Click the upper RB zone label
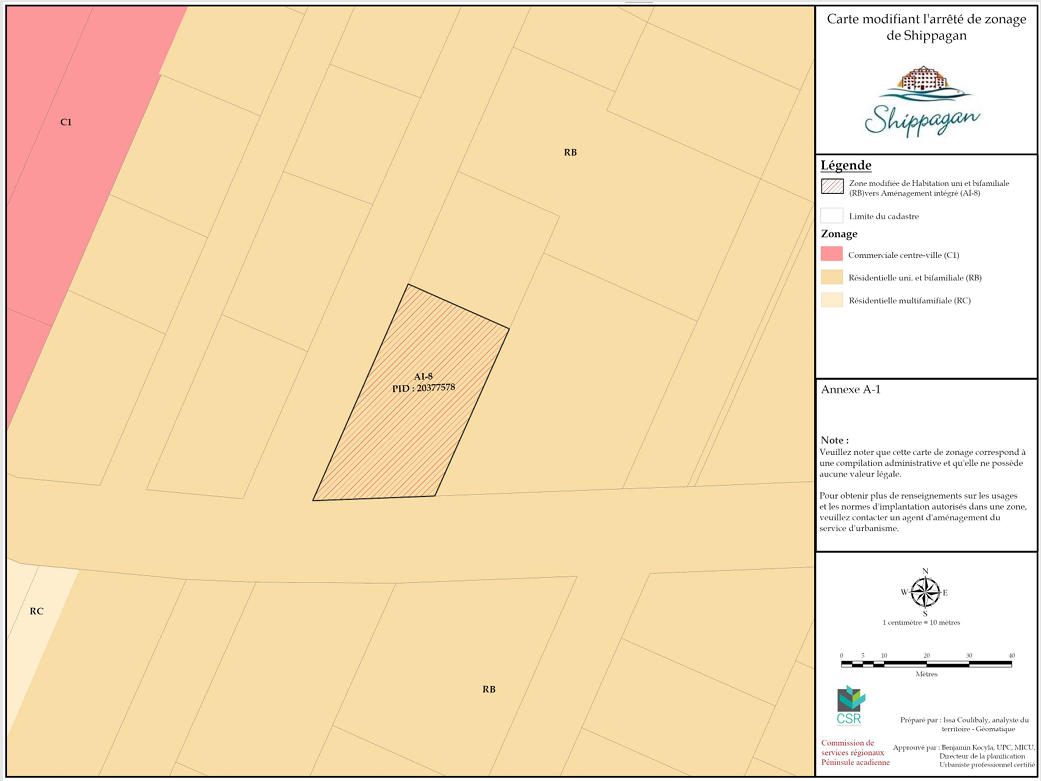The image size is (1041, 781). (x=570, y=152)
